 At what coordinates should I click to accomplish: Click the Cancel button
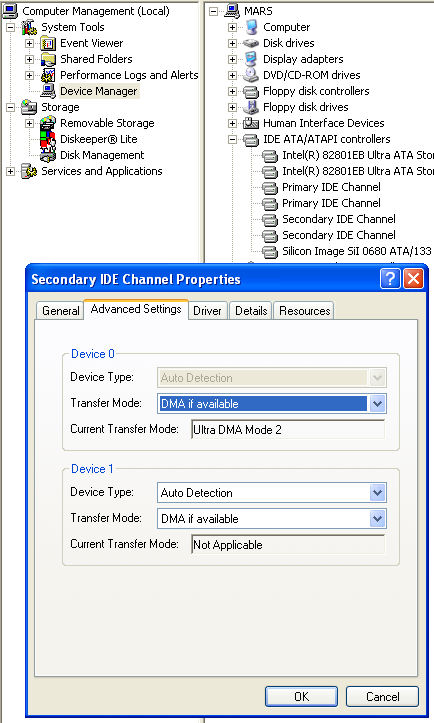tap(382, 696)
